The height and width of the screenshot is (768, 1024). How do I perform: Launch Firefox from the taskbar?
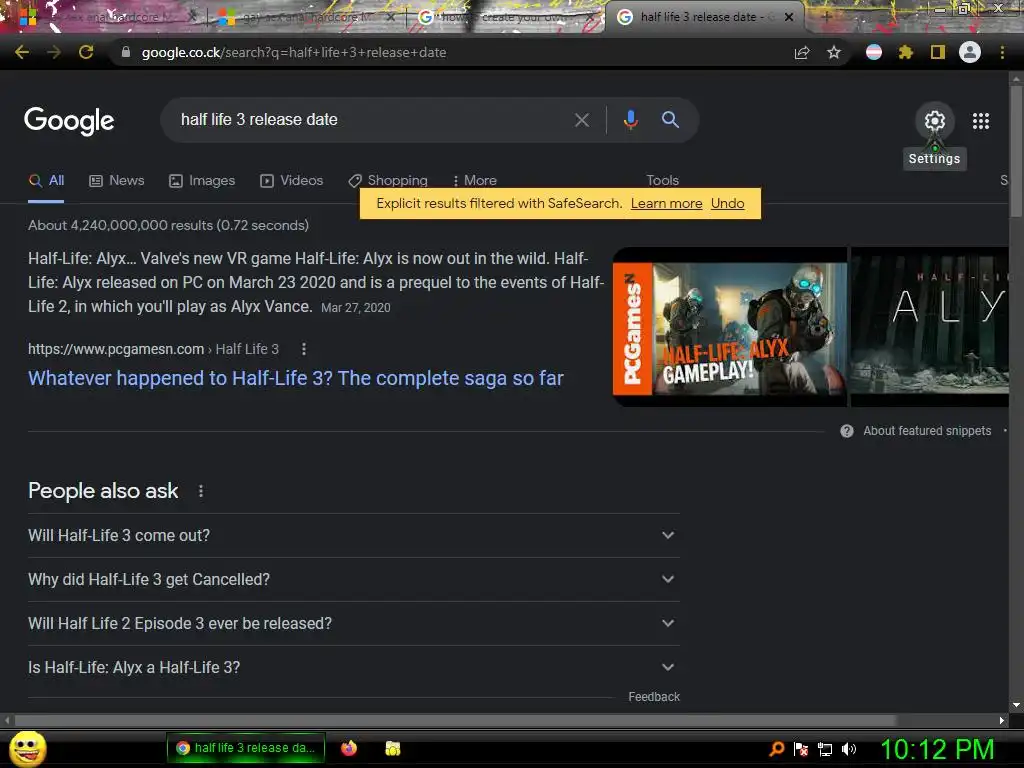pyautogui.click(x=349, y=748)
